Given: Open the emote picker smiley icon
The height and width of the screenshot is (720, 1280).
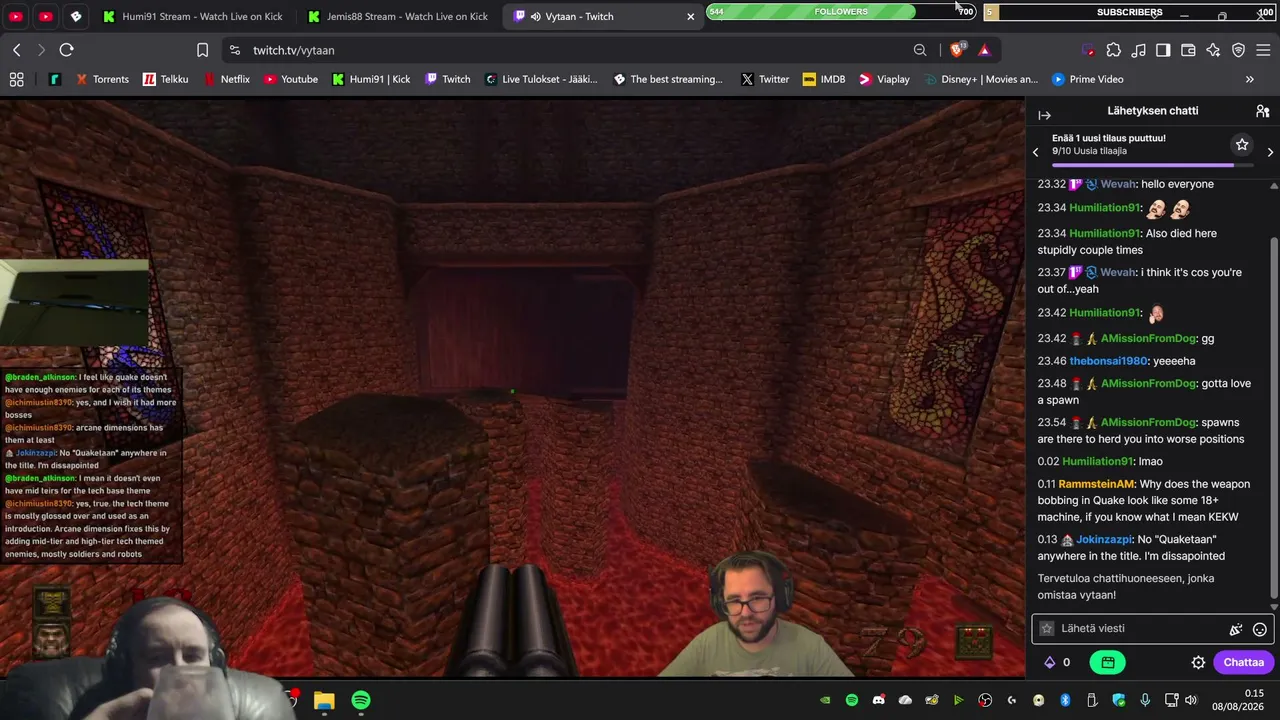Looking at the screenshot, I should pyautogui.click(x=1260, y=629).
